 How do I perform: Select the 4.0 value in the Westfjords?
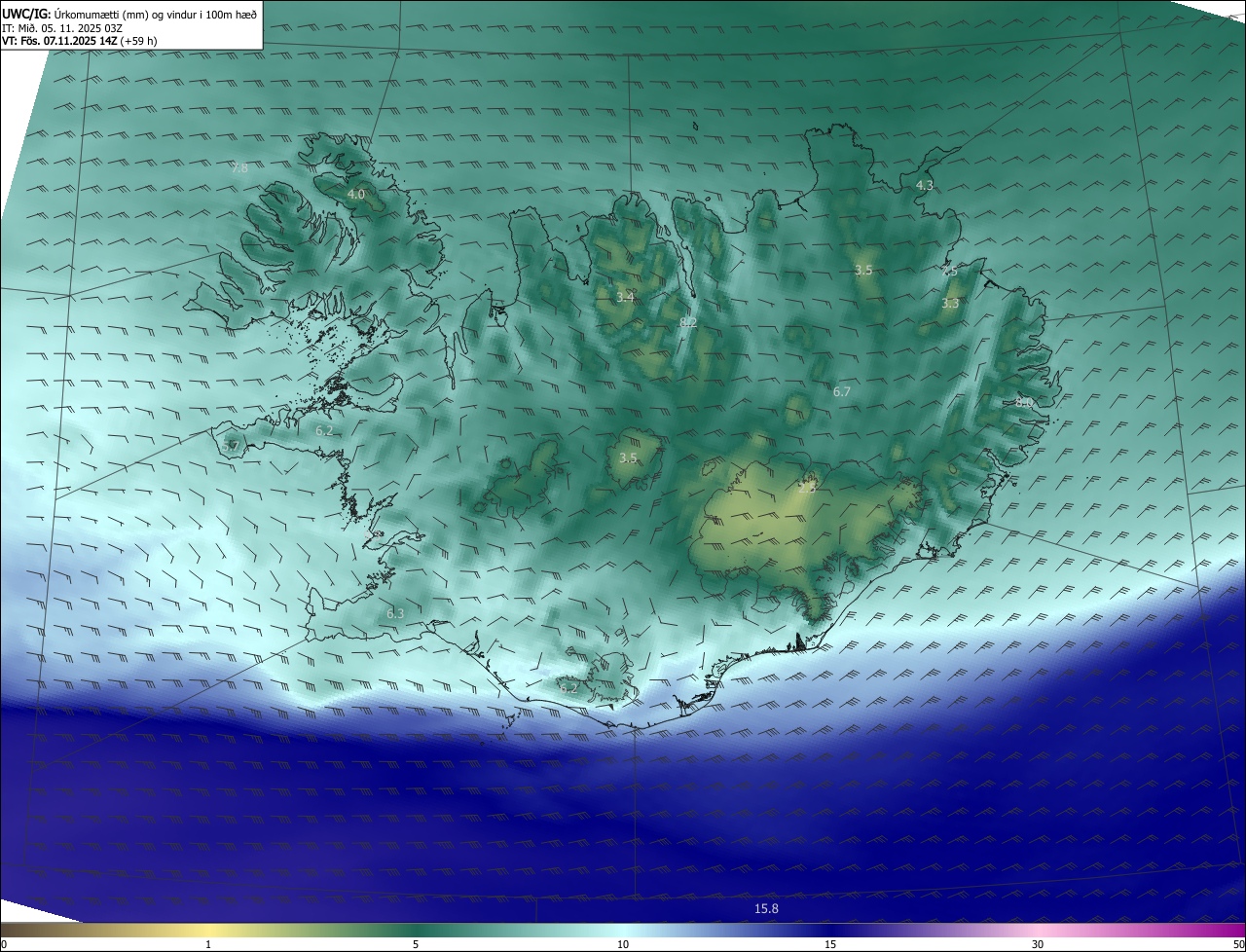(356, 194)
